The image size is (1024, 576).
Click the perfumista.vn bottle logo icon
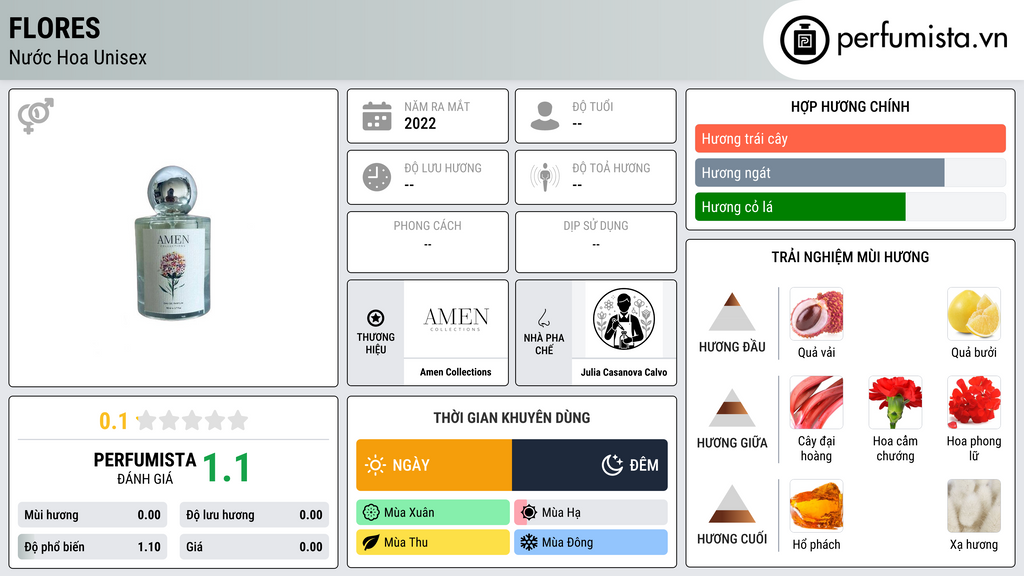pyautogui.click(x=804, y=40)
